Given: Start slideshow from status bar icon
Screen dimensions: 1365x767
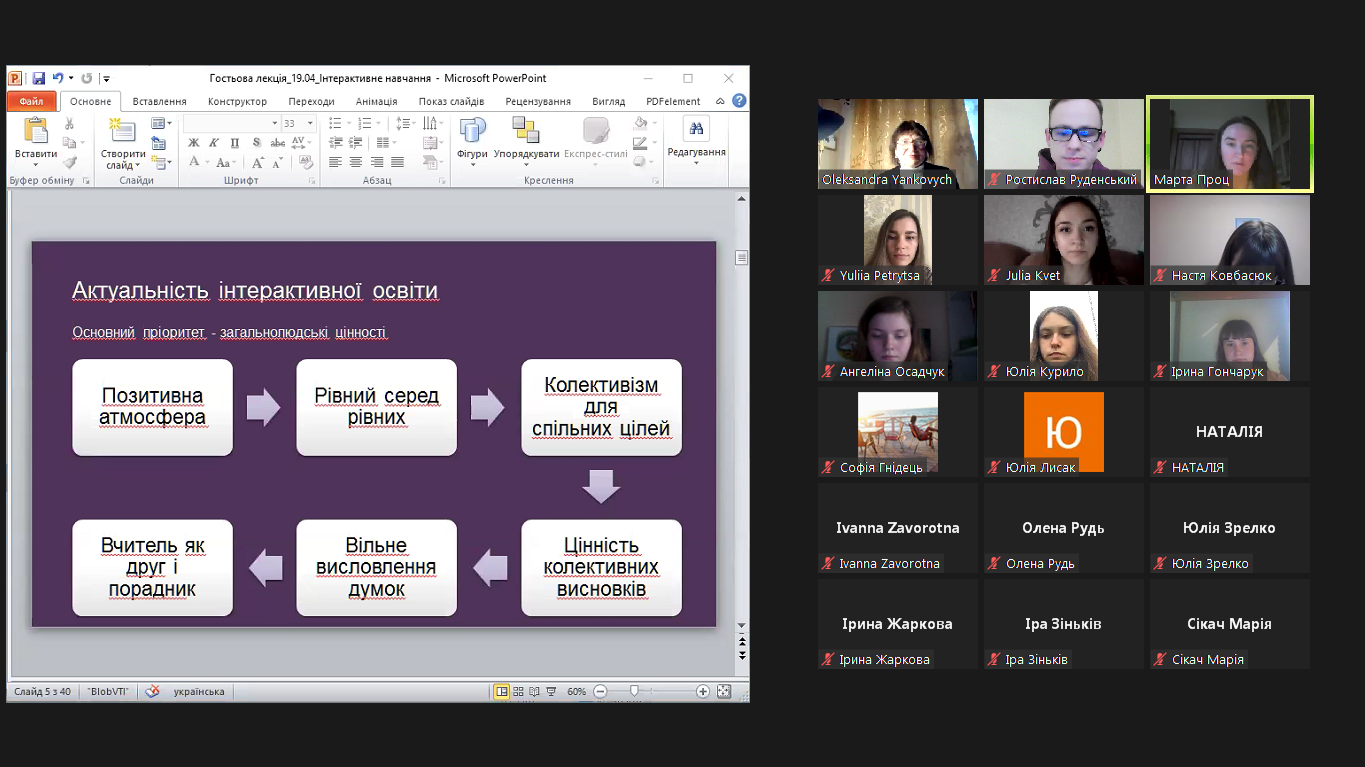Looking at the screenshot, I should [551, 691].
